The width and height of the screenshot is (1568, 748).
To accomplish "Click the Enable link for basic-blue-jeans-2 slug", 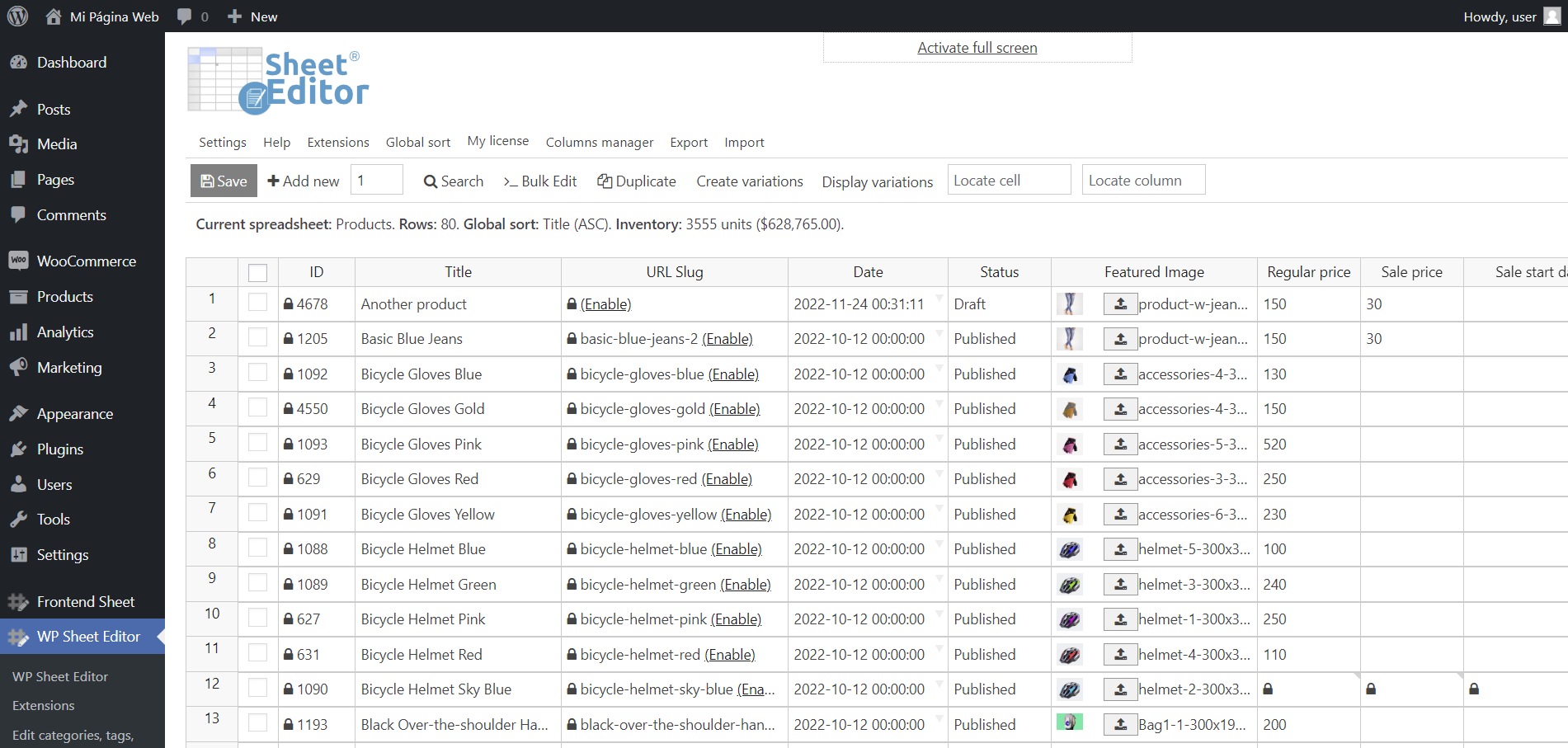I will (x=728, y=339).
